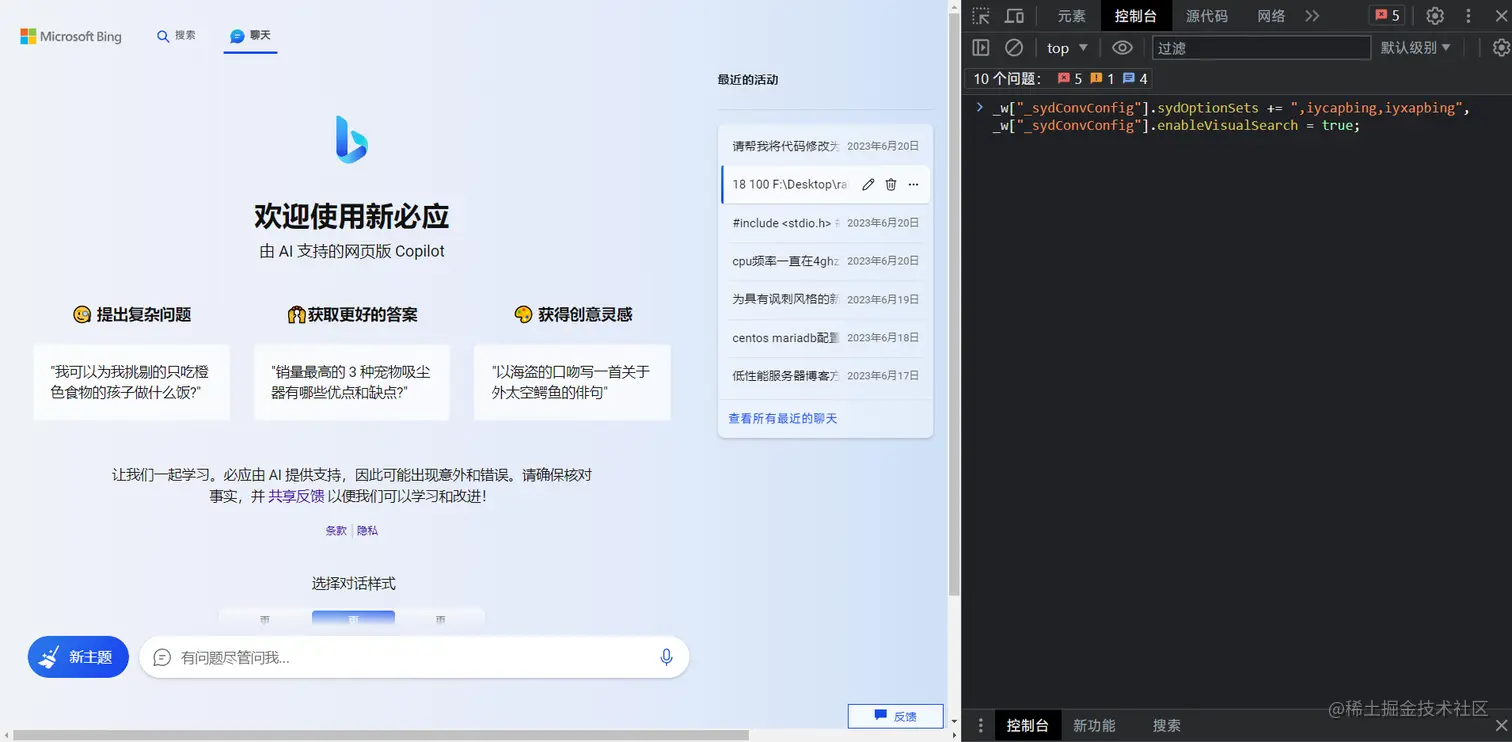The image size is (1512, 742).
Task: Select the 控制台 tab in bottom drawer
Action: coord(1027,726)
